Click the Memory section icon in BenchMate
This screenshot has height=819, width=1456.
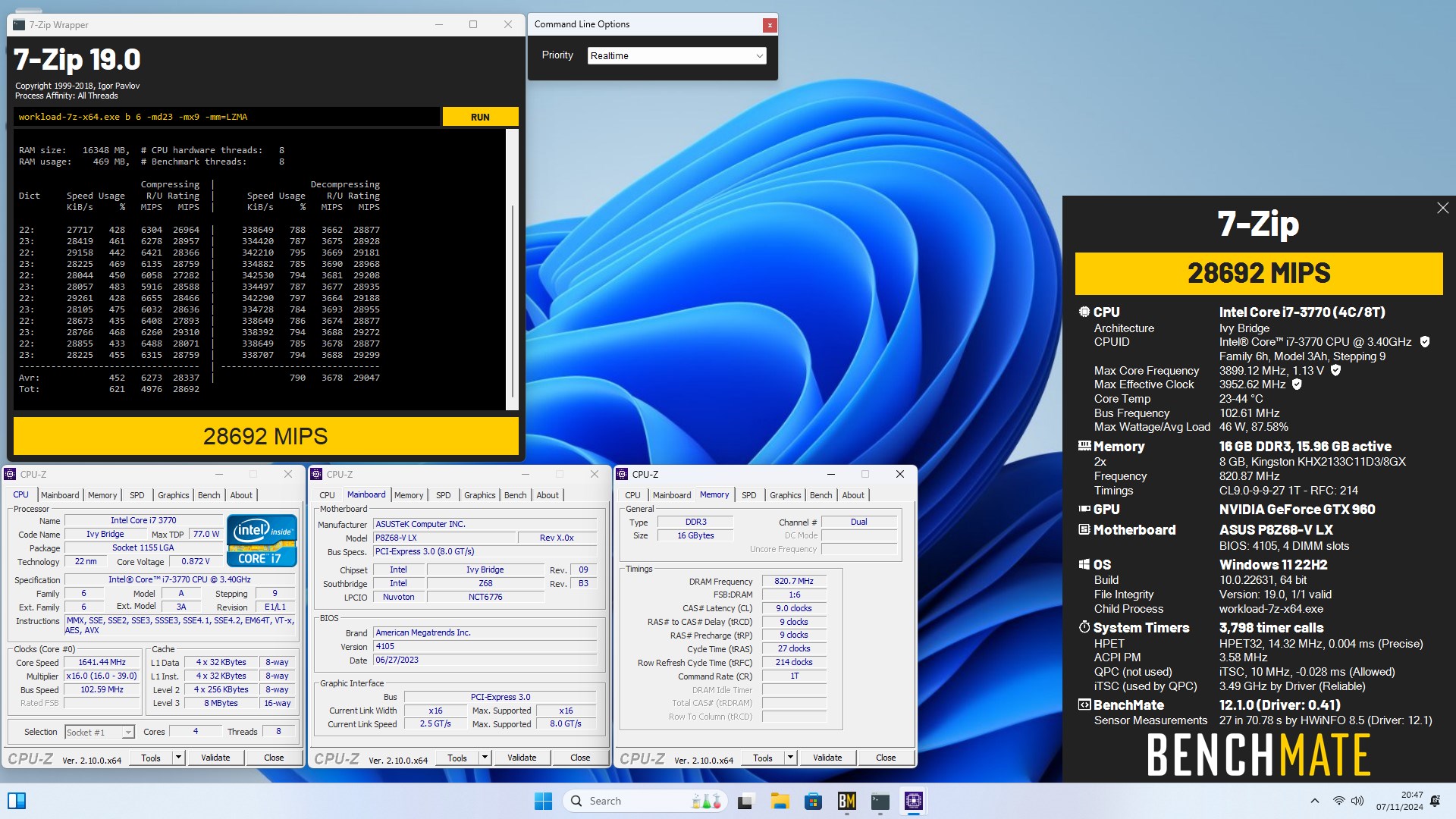click(1084, 446)
